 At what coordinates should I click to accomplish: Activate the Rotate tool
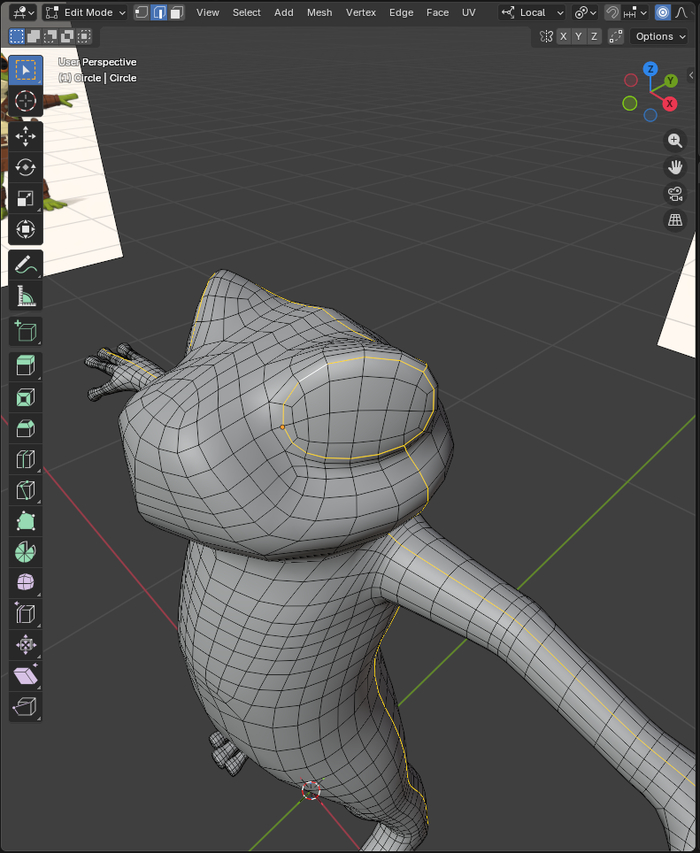coord(26,167)
